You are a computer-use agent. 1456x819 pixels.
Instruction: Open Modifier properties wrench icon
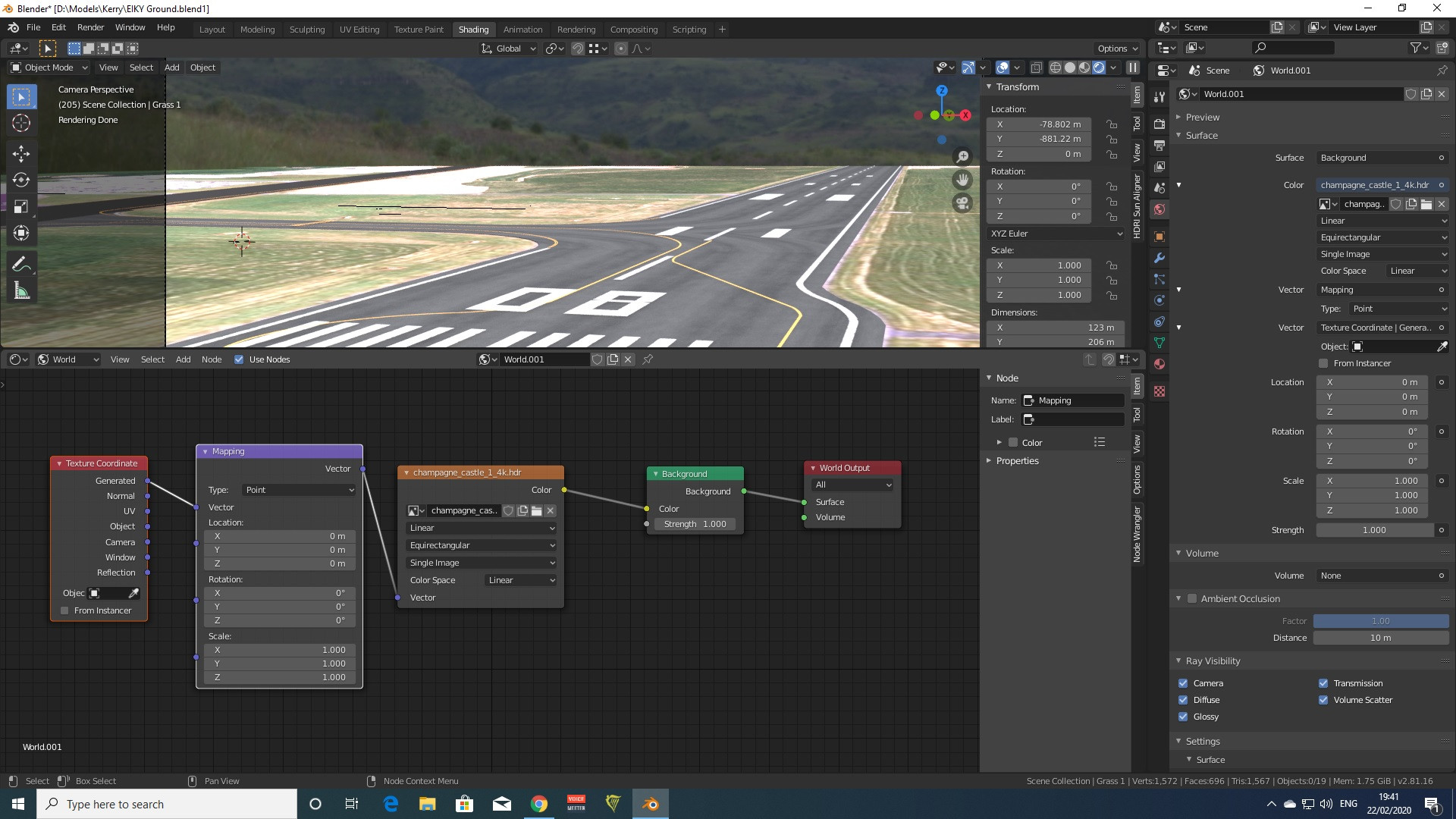click(x=1159, y=258)
